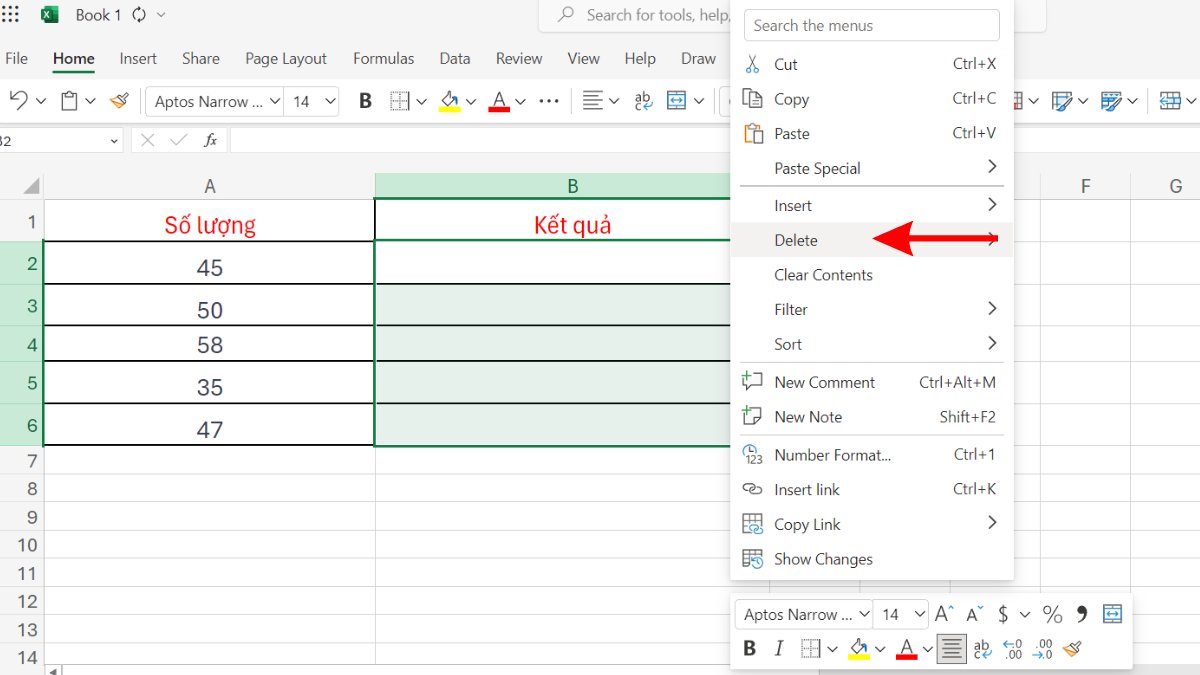This screenshot has height=675, width=1200.
Task: Click red font color in mini toolbar
Action: (x=907, y=649)
